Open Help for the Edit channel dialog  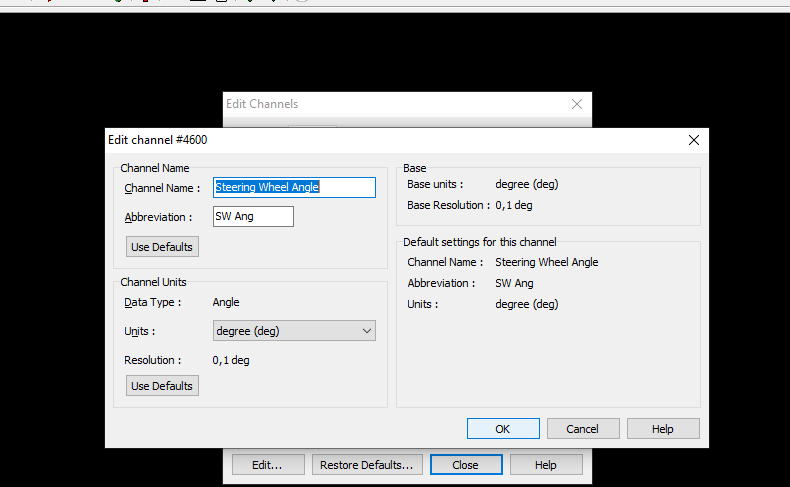tap(663, 428)
